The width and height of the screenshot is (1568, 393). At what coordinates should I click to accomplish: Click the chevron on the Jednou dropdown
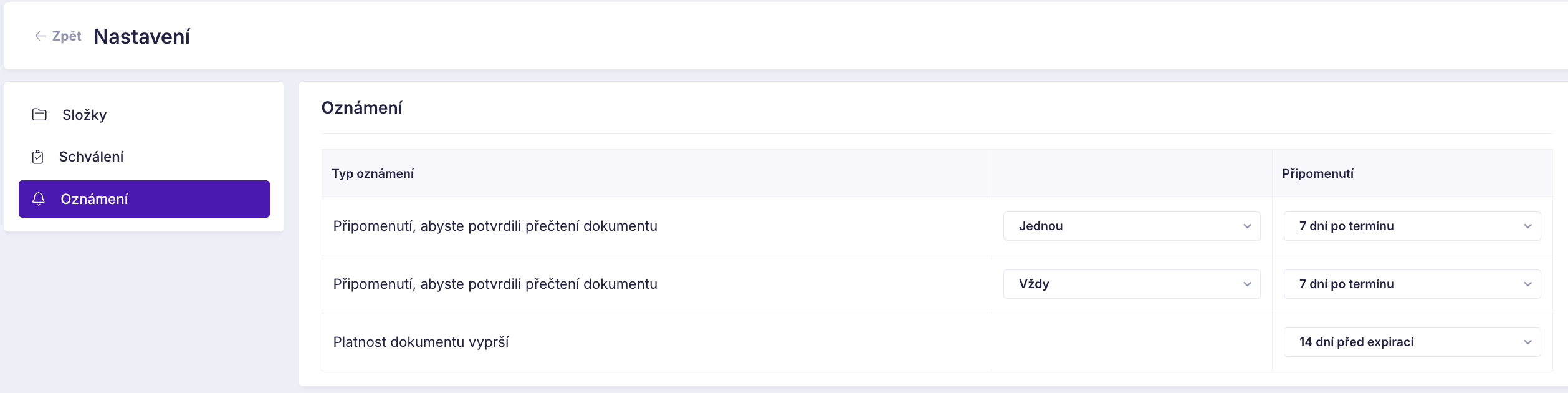pyautogui.click(x=1247, y=226)
